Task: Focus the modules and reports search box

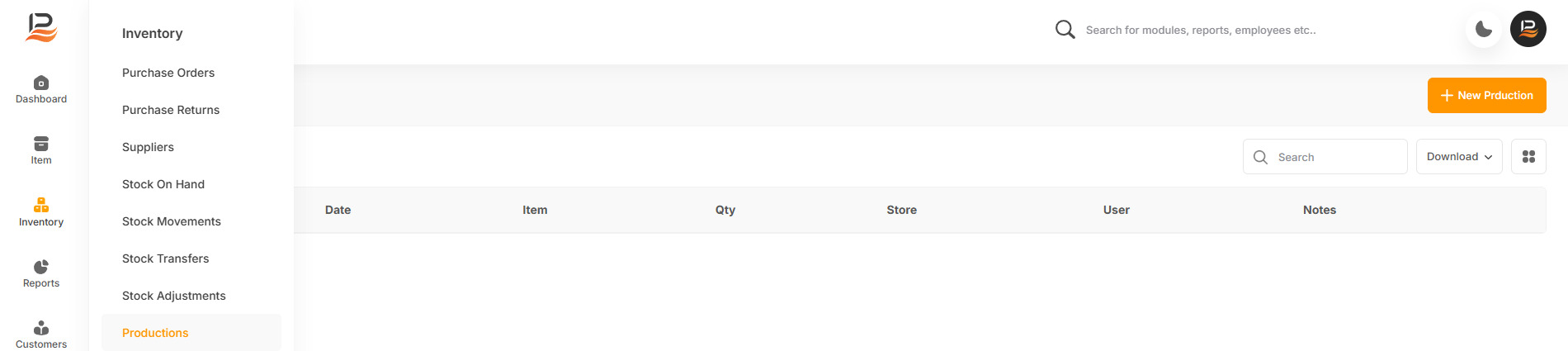Action: pyautogui.click(x=1201, y=30)
